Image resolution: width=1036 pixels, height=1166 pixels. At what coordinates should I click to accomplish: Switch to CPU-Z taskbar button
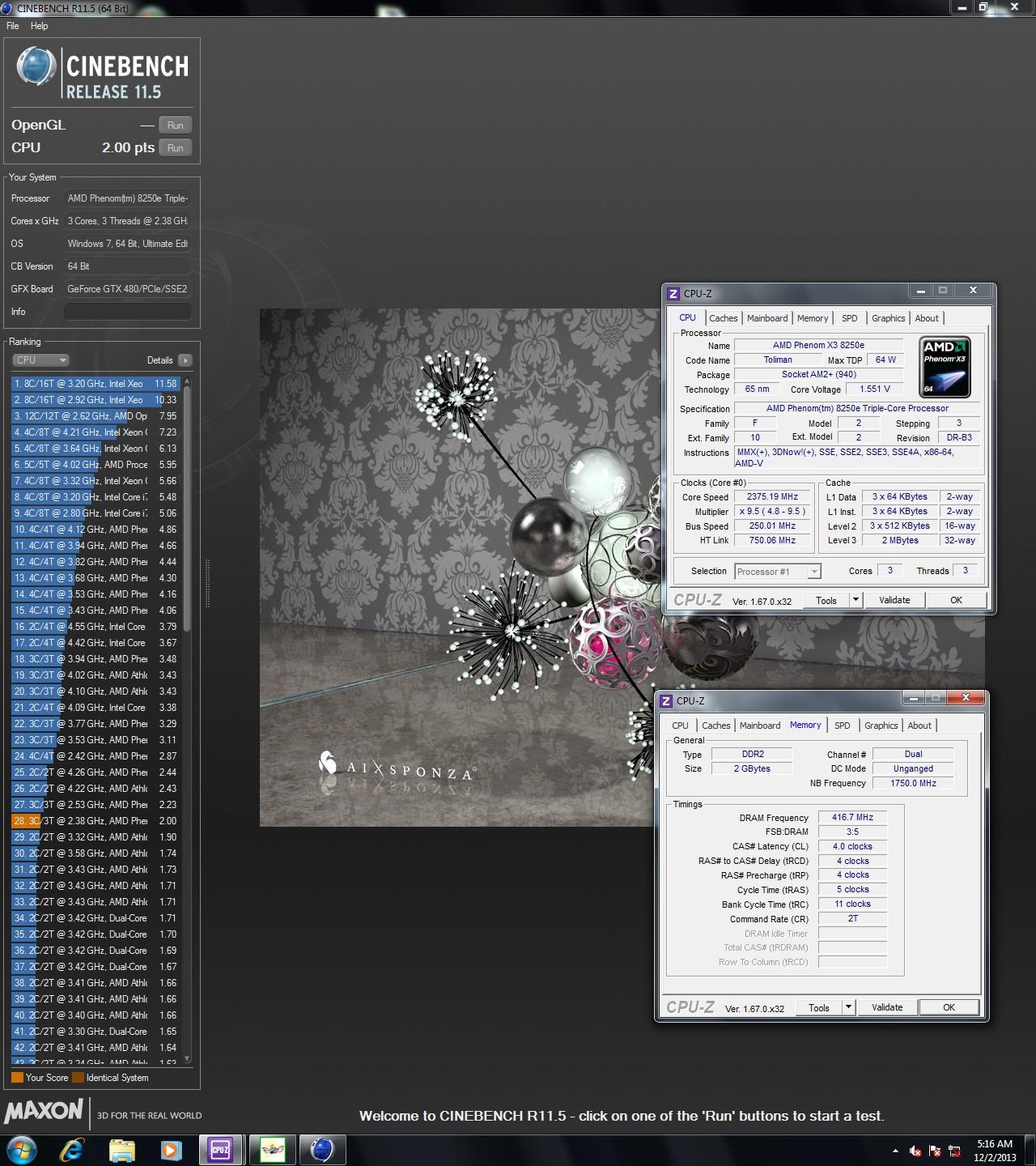point(221,1150)
